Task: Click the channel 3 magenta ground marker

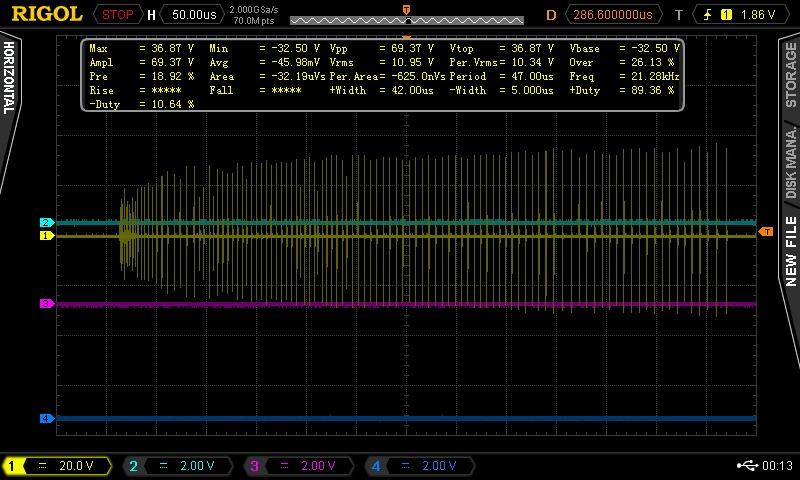Action: [x=47, y=304]
